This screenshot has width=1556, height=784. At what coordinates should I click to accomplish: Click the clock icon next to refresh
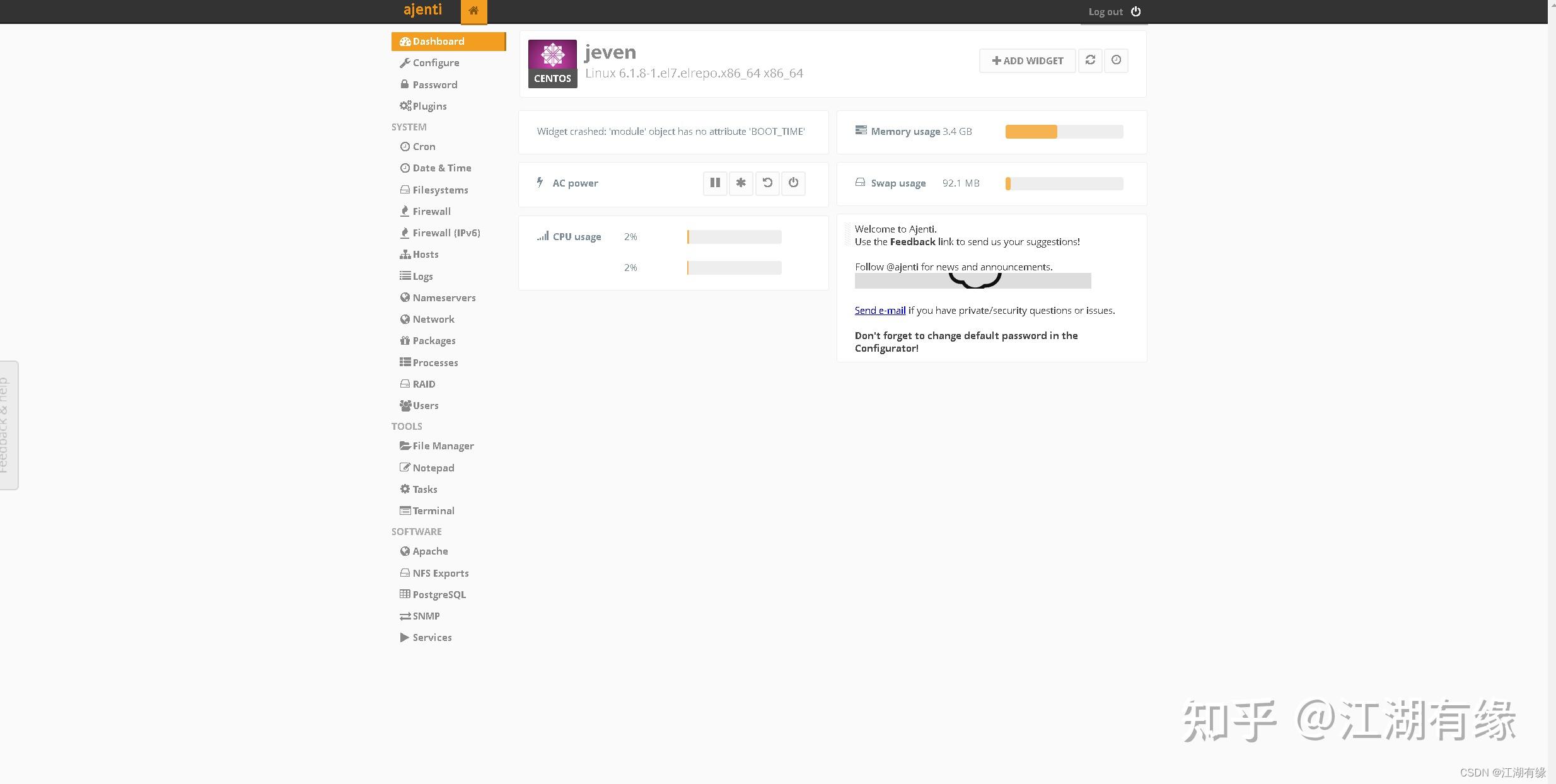[1116, 61]
